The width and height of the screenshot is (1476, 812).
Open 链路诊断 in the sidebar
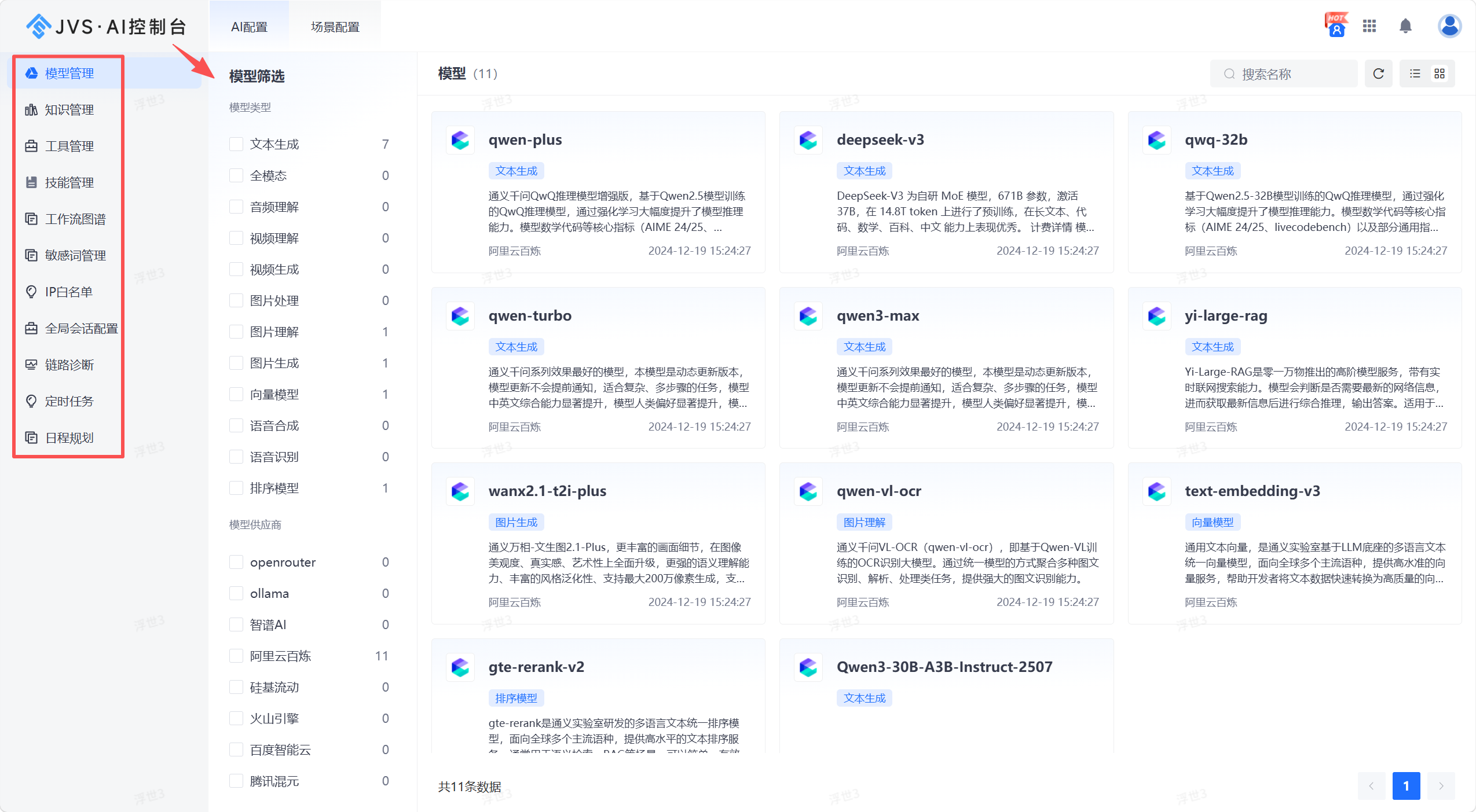(104, 365)
